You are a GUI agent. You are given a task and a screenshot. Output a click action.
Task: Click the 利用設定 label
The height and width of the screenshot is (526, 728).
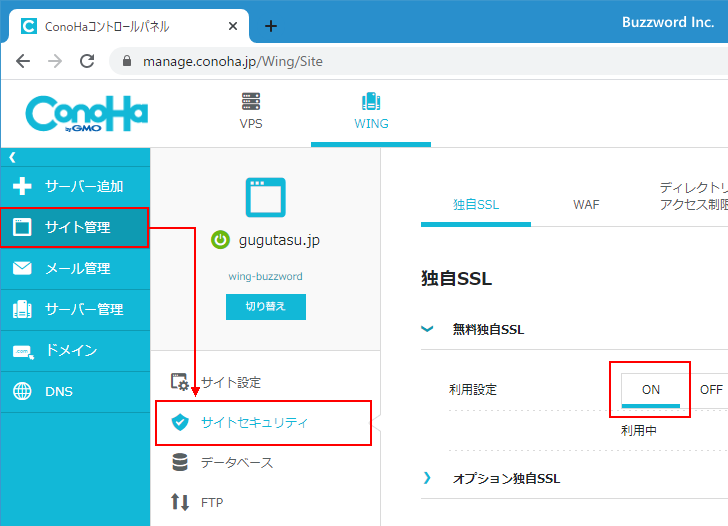pos(473,390)
